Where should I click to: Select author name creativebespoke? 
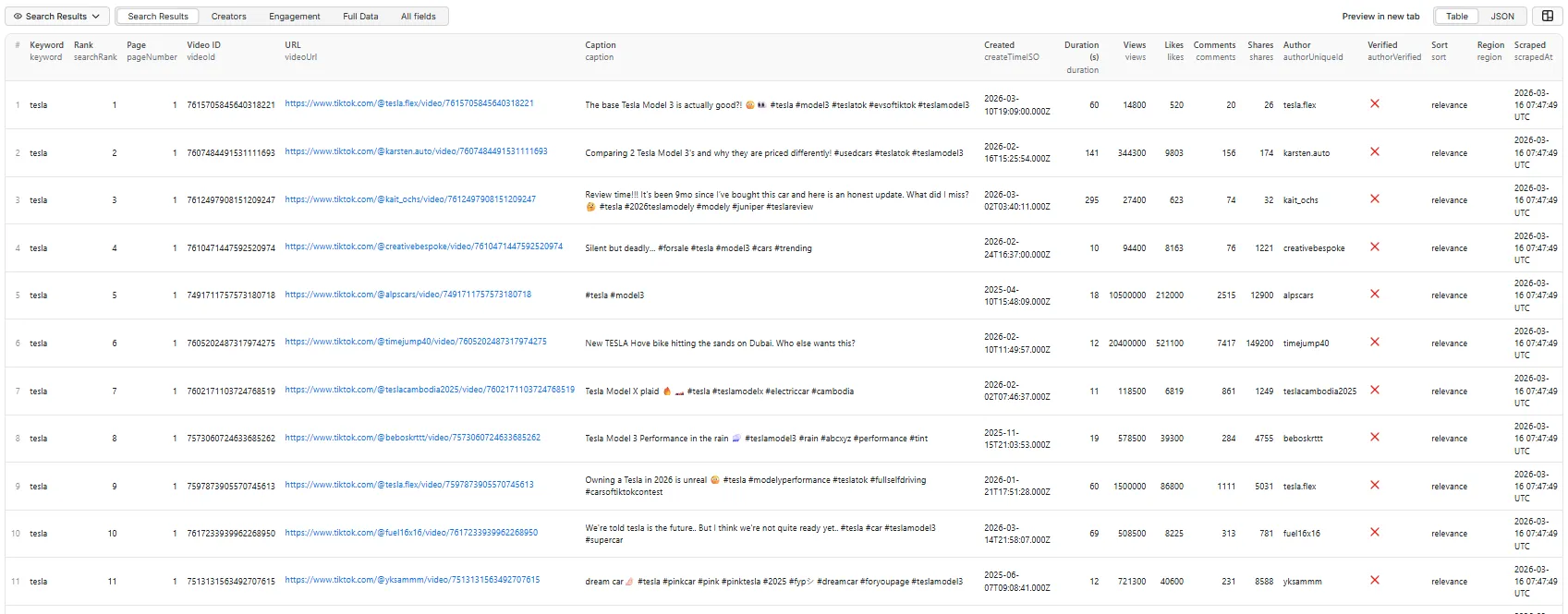pyautogui.click(x=1314, y=248)
